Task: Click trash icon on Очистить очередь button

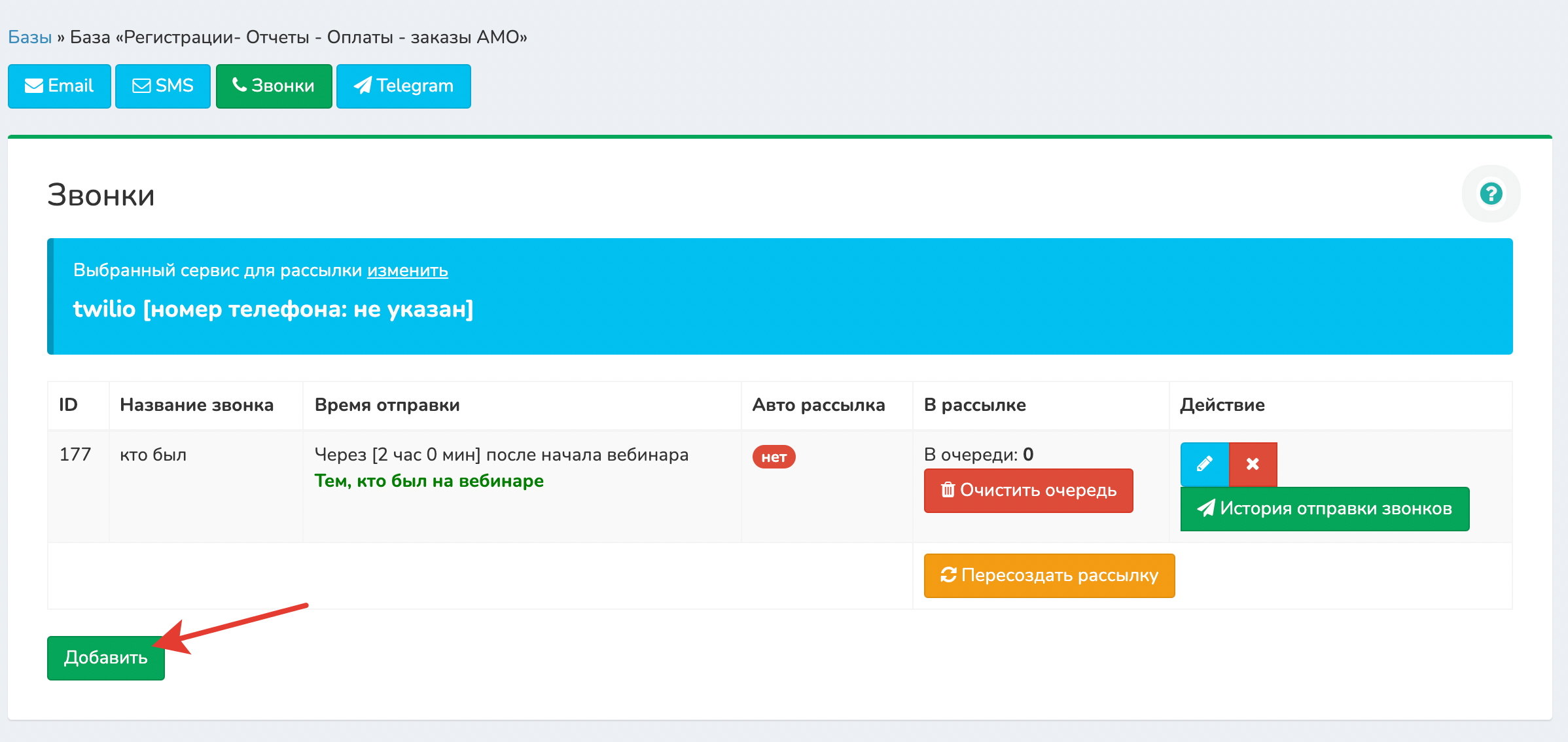Action: (948, 490)
